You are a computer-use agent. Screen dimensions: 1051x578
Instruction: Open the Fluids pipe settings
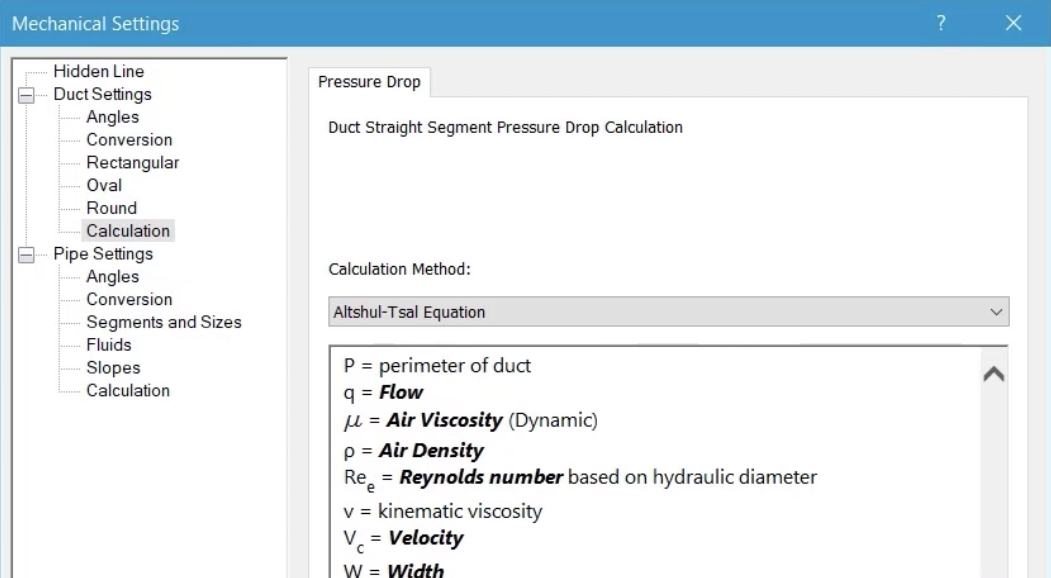109,345
